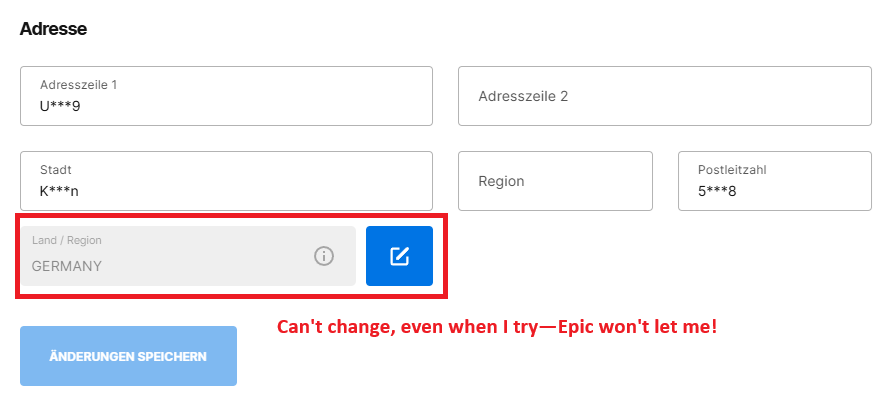Screen dimensions: 894x408
Task: Click the blue edit pencil button
Action: [x=399, y=256]
